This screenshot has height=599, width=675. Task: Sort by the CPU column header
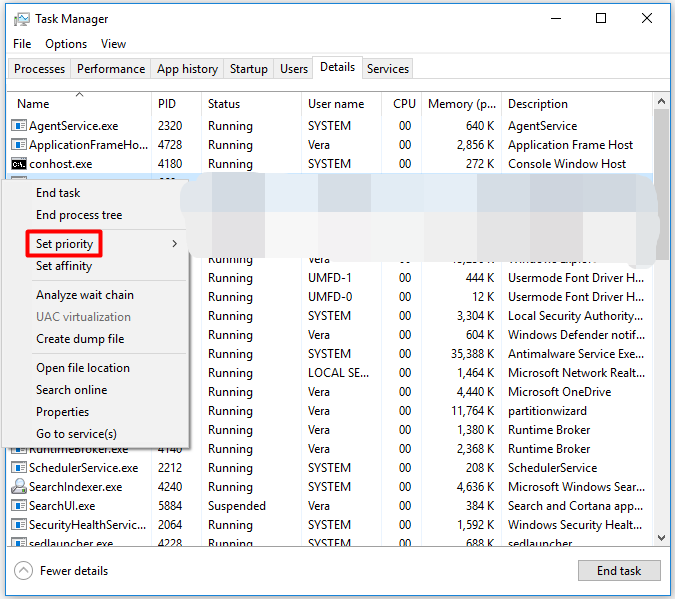[x=404, y=104]
